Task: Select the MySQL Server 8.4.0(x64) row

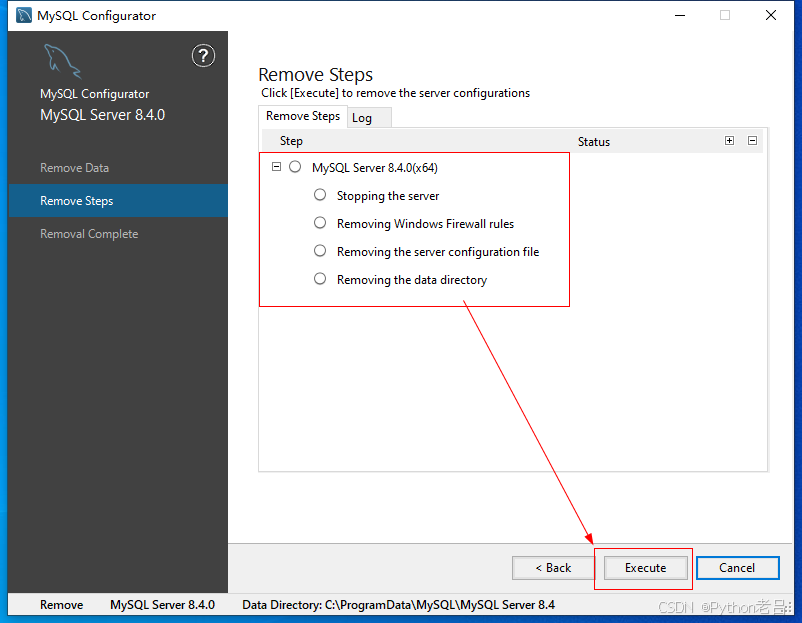Action: pos(375,168)
